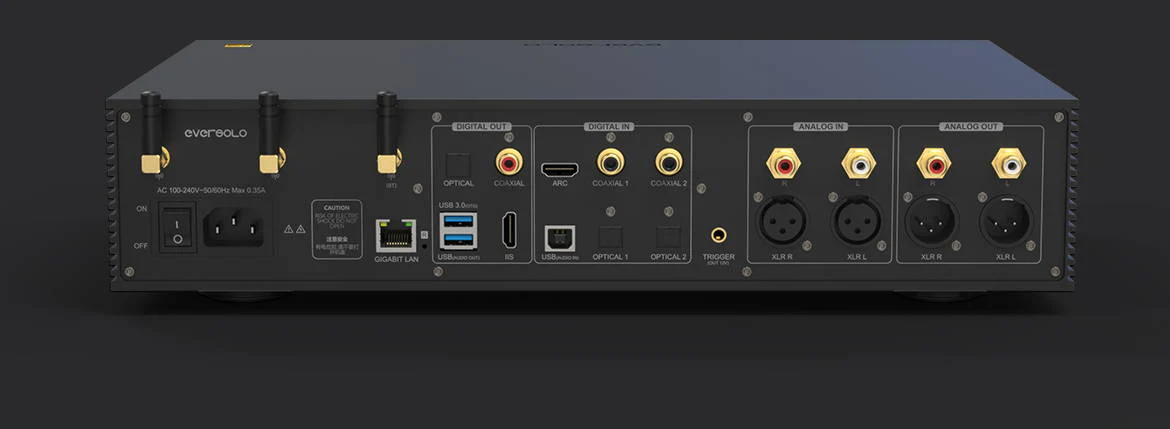Viewport: 1170px width, 429px height.
Task: Click the IIS HDMI-style output port
Action: click(510, 229)
